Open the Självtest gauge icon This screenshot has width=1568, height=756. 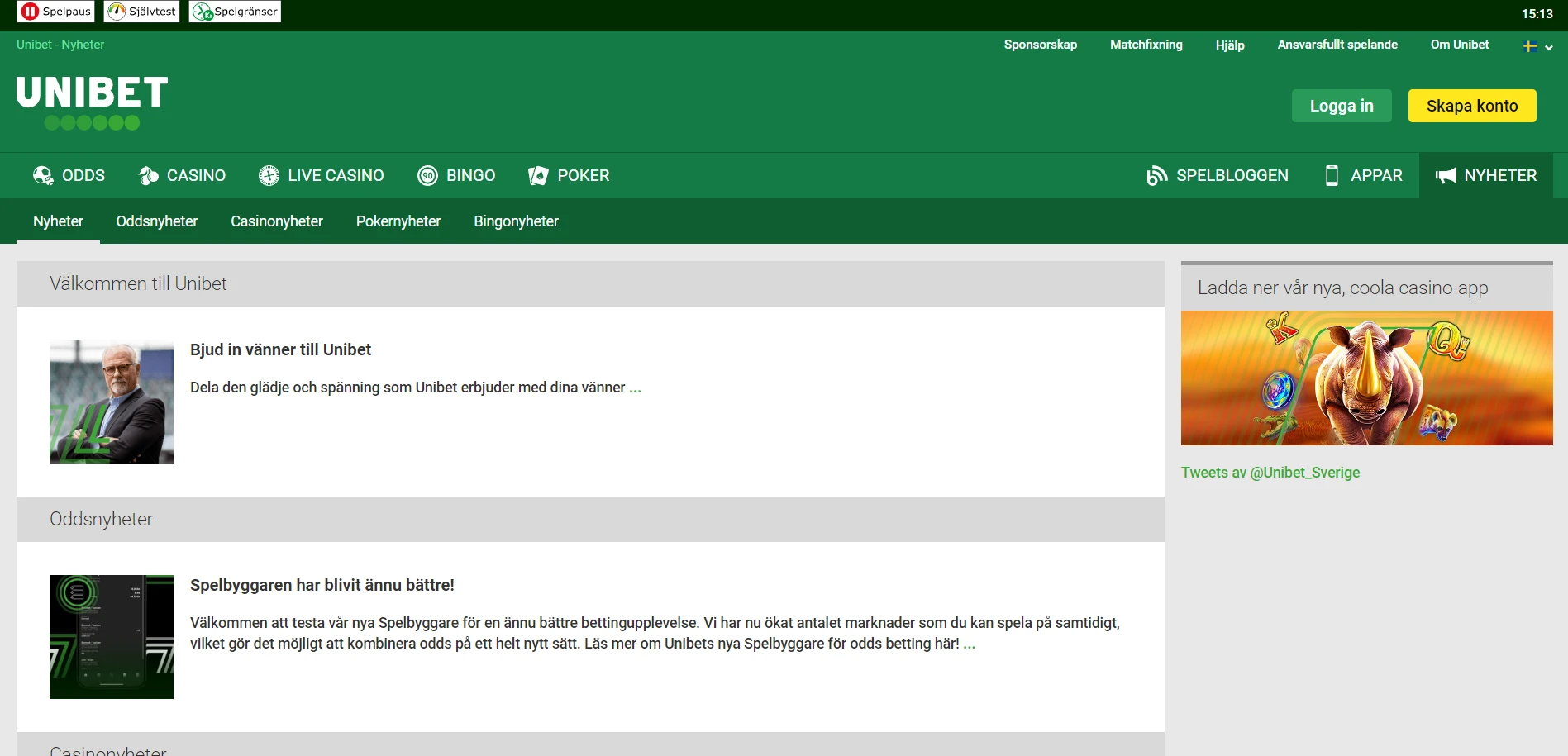117,12
